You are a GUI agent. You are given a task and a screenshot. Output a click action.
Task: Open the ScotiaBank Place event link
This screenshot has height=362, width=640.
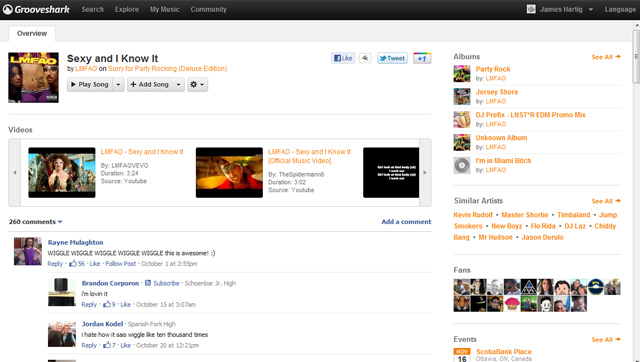(x=504, y=351)
